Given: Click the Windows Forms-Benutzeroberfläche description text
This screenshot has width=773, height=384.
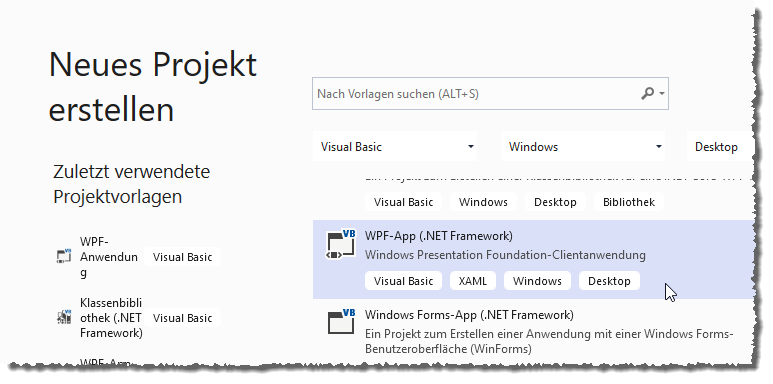Looking at the screenshot, I should pos(549,341).
